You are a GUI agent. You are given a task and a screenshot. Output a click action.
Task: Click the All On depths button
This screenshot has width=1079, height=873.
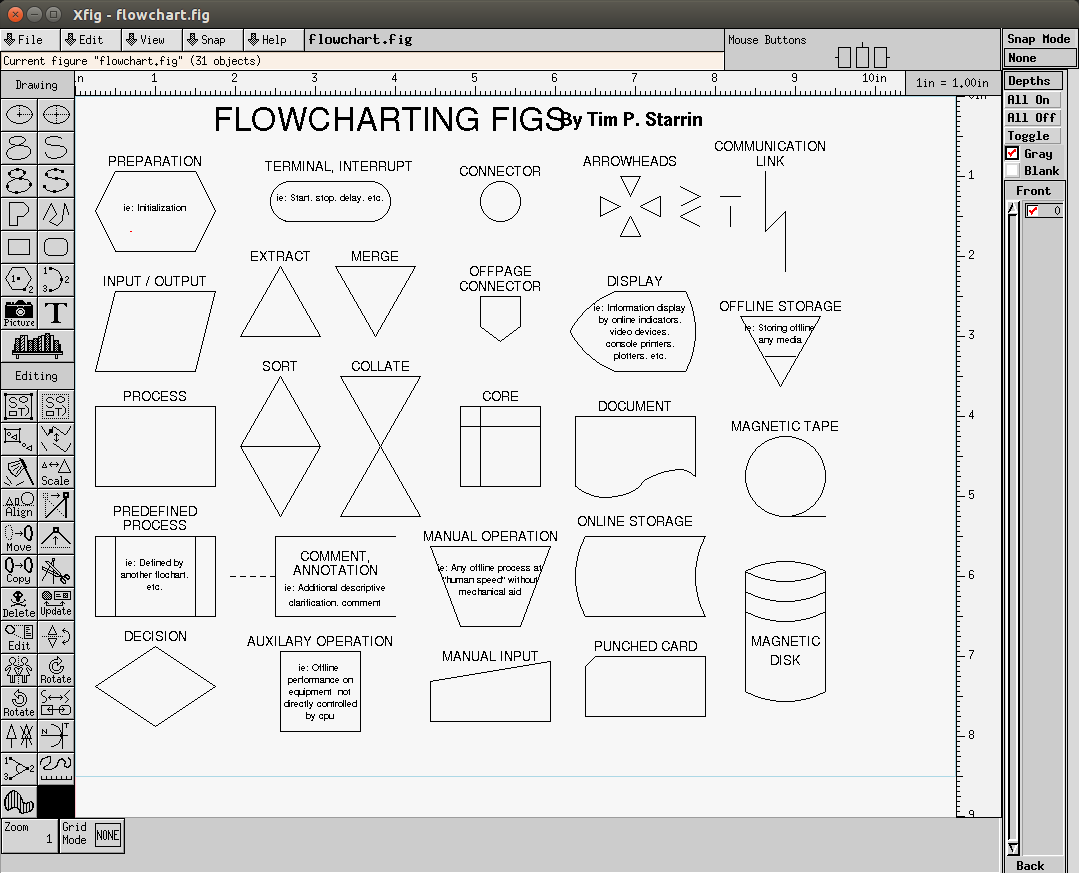[x=1032, y=100]
